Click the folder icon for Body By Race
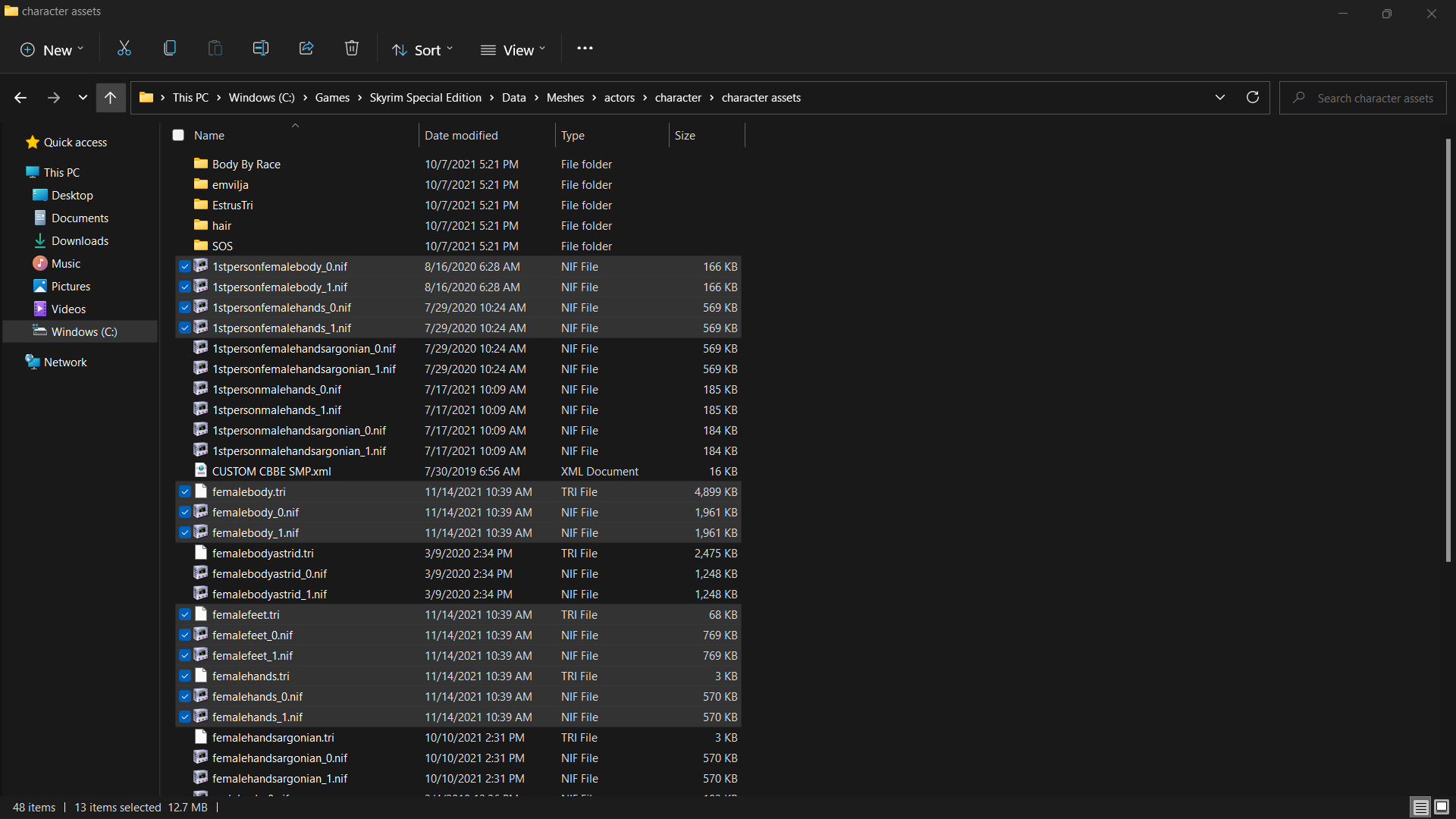 click(200, 163)
